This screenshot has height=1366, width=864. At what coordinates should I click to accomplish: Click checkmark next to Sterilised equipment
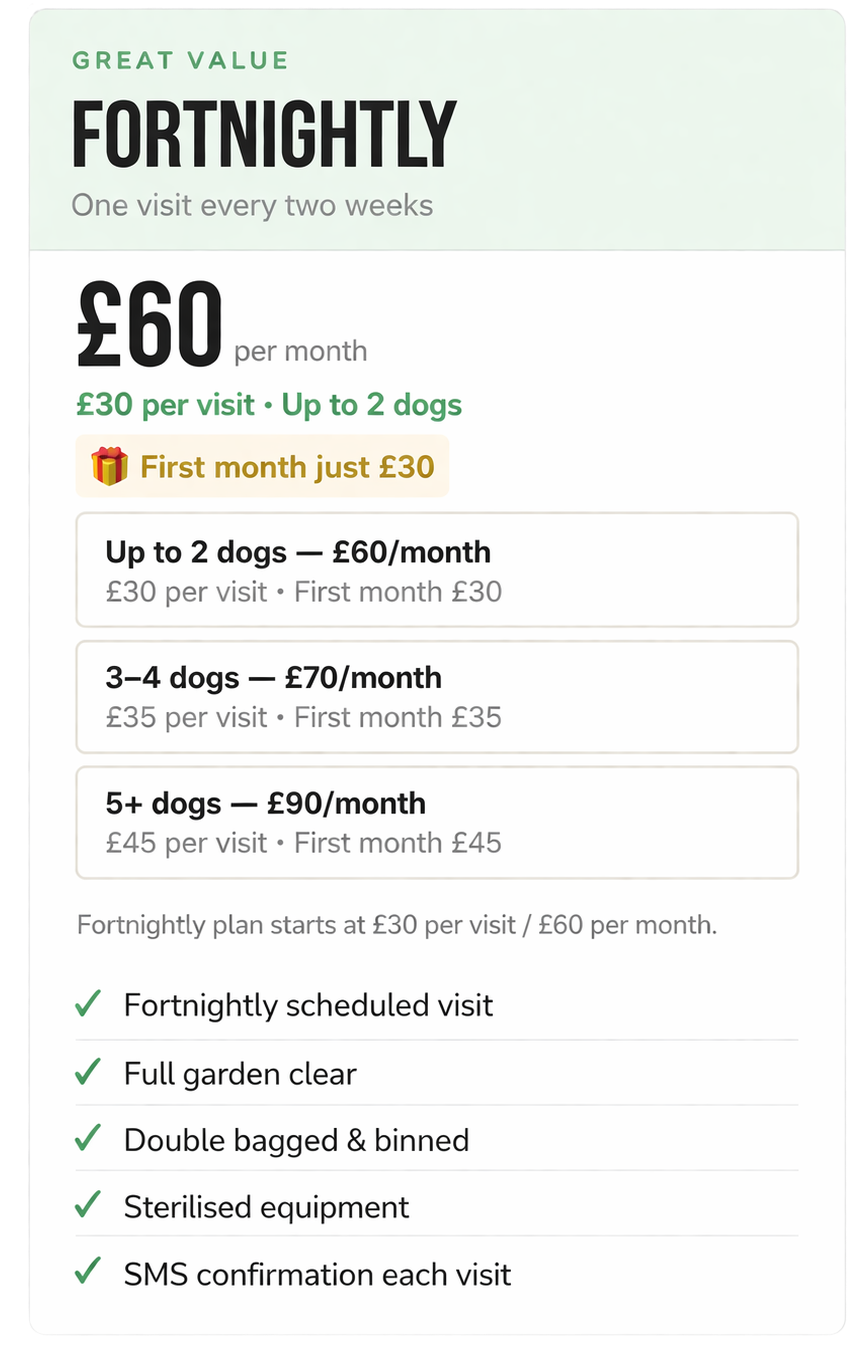click(x=88, y=1205)
